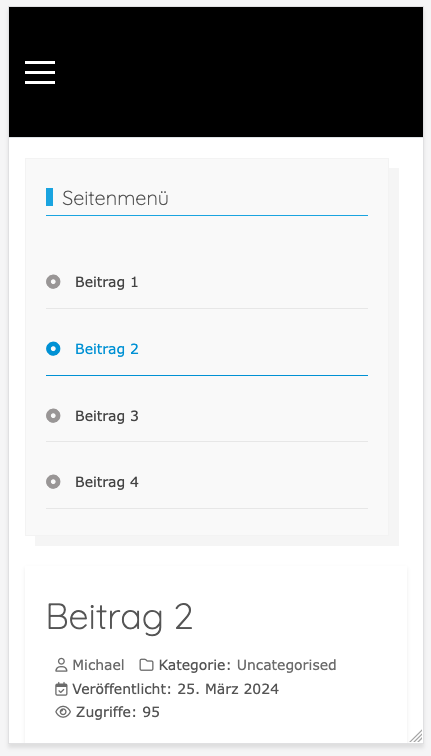The width and height of the screenshot is (431, 756).
Task: Click the bullet icon next to Beitrag 4
Action: click(53, 482)
